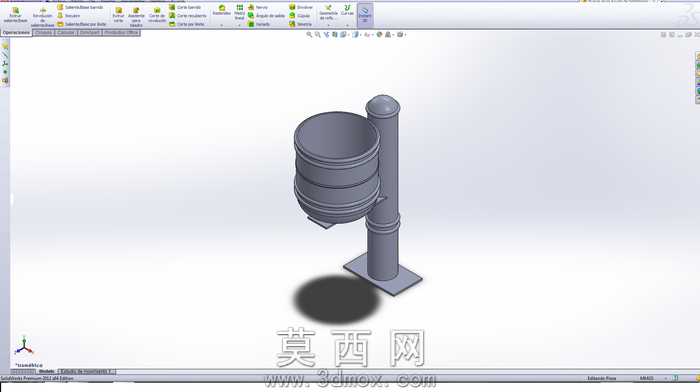Select the Redondeo tool
The image size is (700, 392).
[221, 11]
